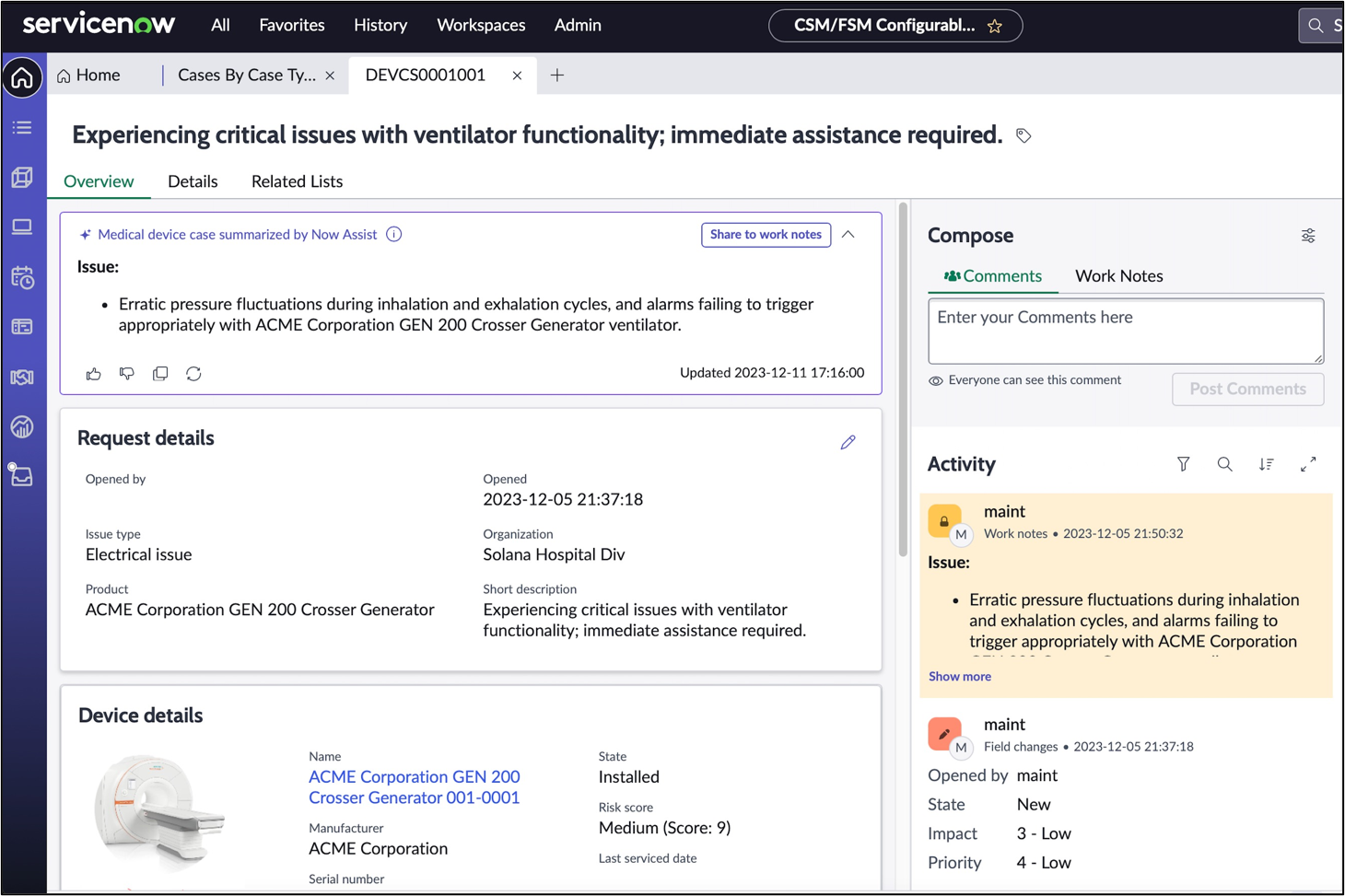Click 'Medium (Score: 9)' risk score value

pos(665,828)
